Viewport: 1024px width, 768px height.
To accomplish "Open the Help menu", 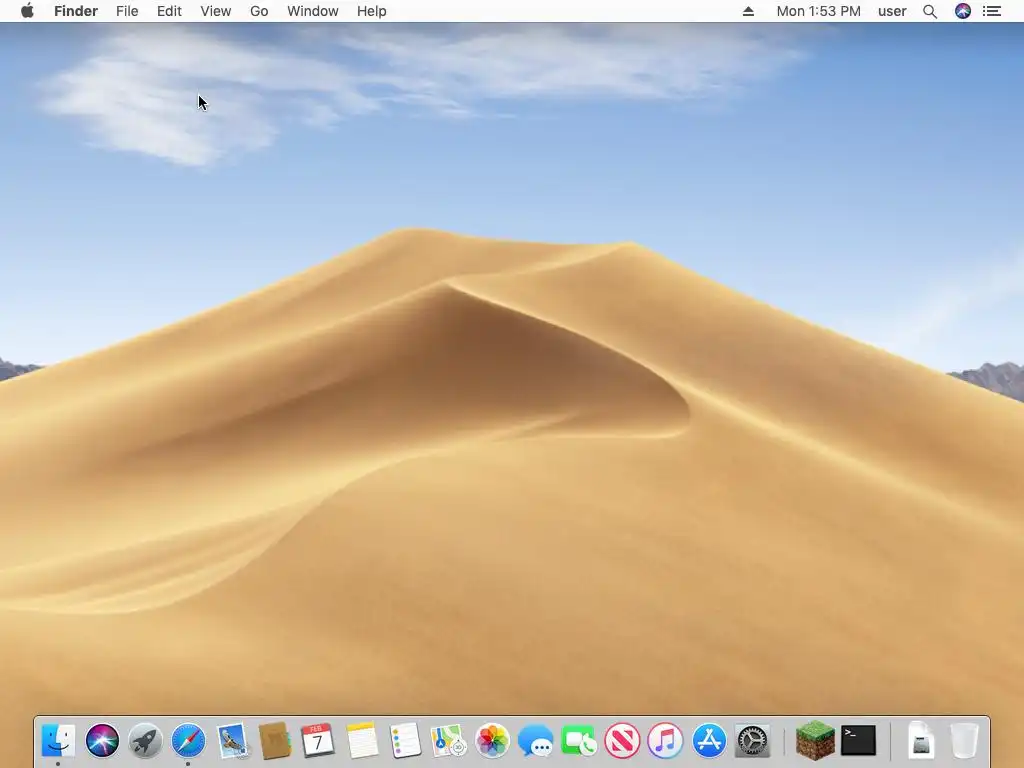I will (372, 11).
